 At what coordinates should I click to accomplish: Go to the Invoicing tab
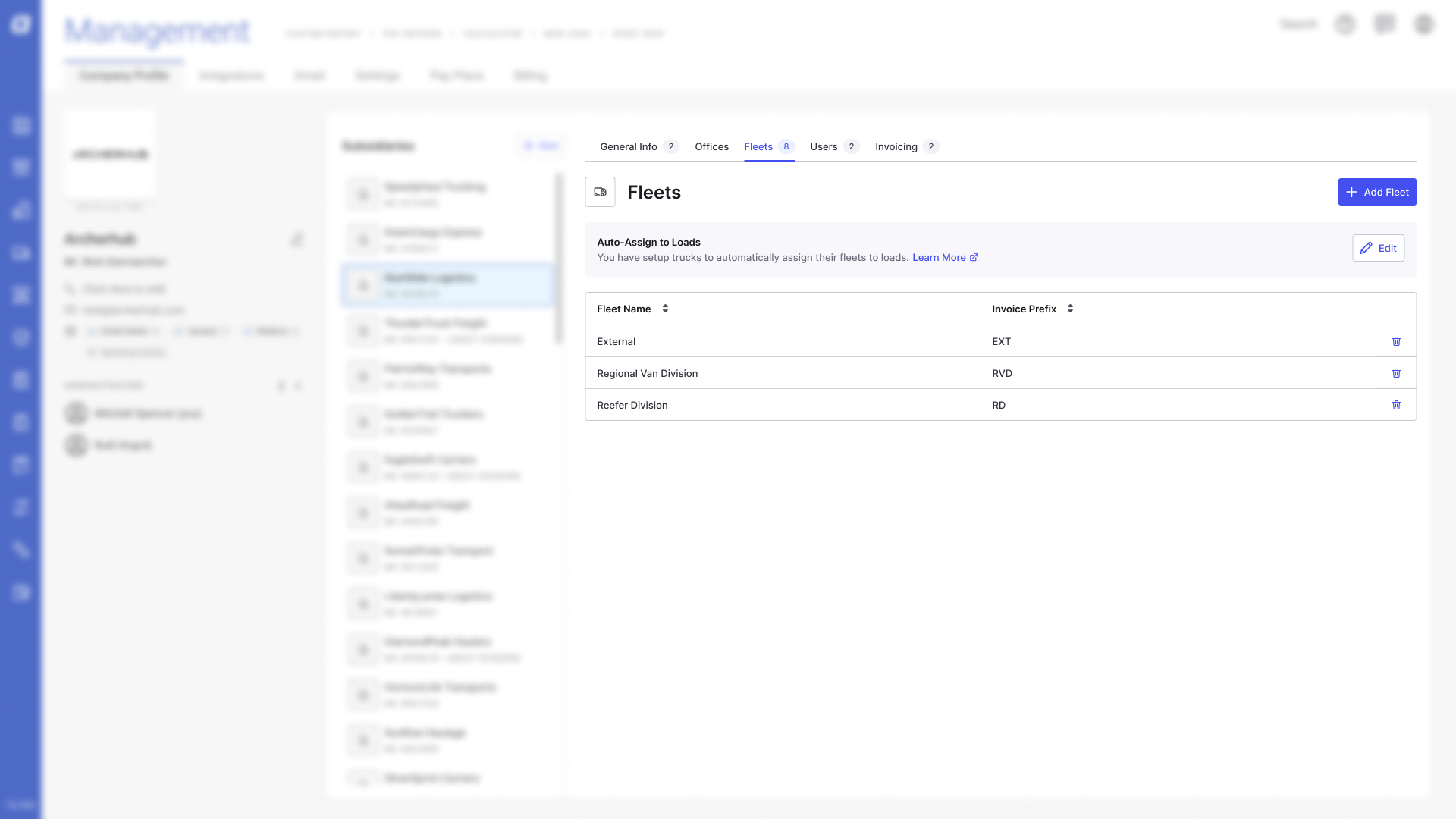907,146
